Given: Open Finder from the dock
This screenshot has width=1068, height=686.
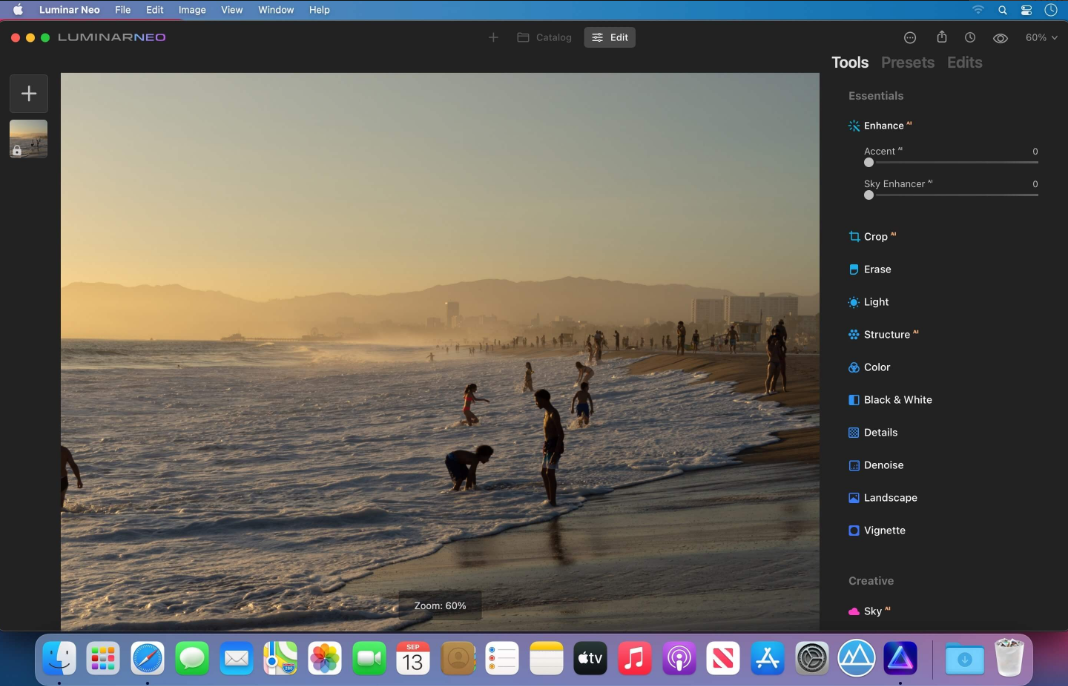Looking at the screenshot, I should point(59,659).
